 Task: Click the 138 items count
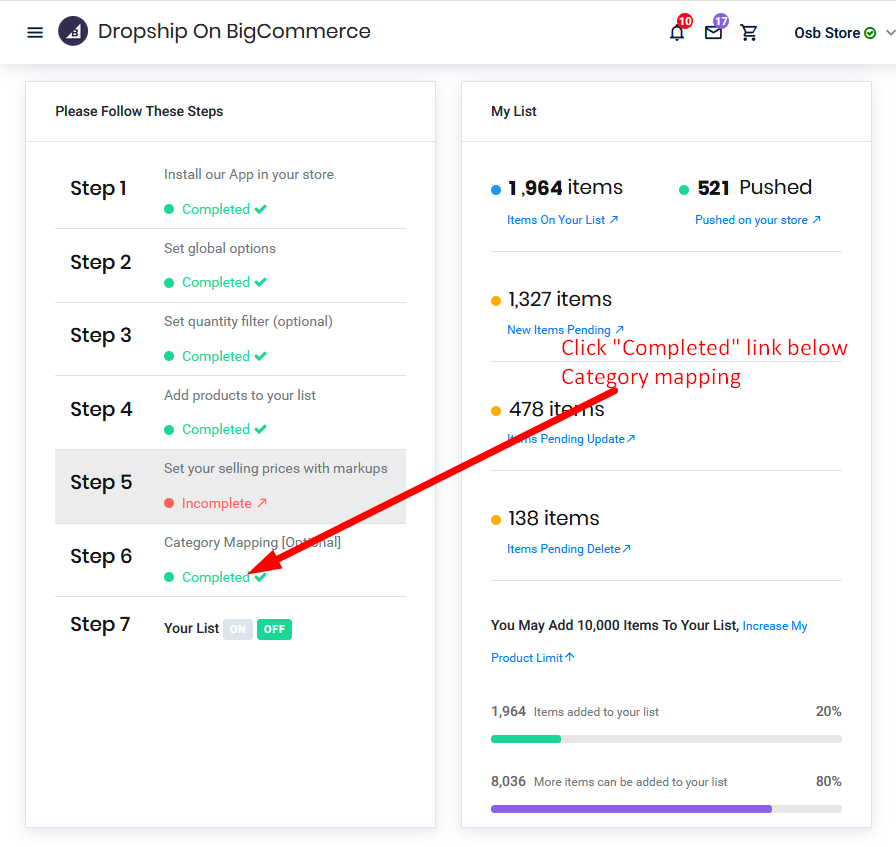pyautogui.click(x=554, y=518)
